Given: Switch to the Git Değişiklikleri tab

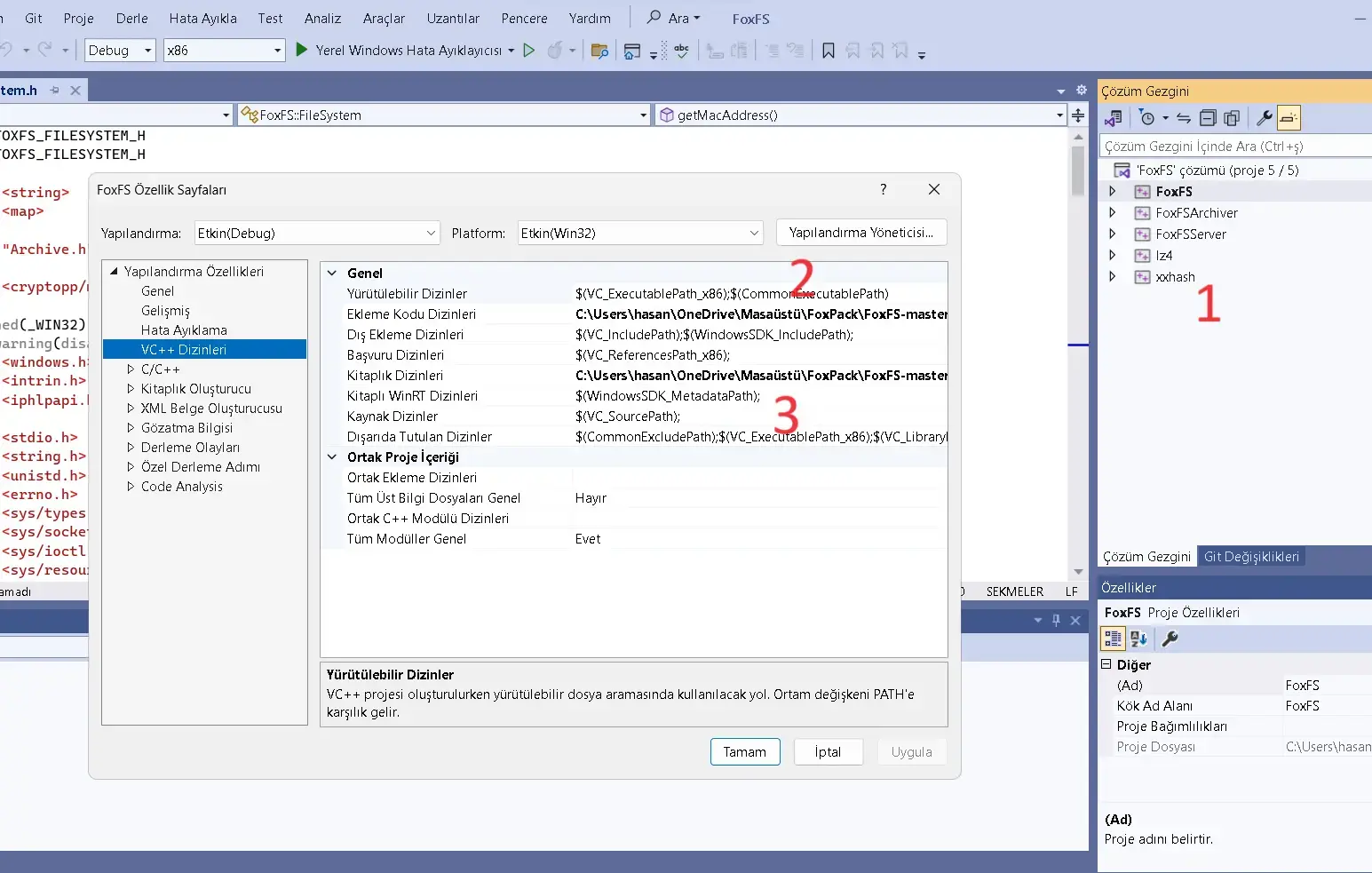Looking at the screenshot, I should 1251,557.
